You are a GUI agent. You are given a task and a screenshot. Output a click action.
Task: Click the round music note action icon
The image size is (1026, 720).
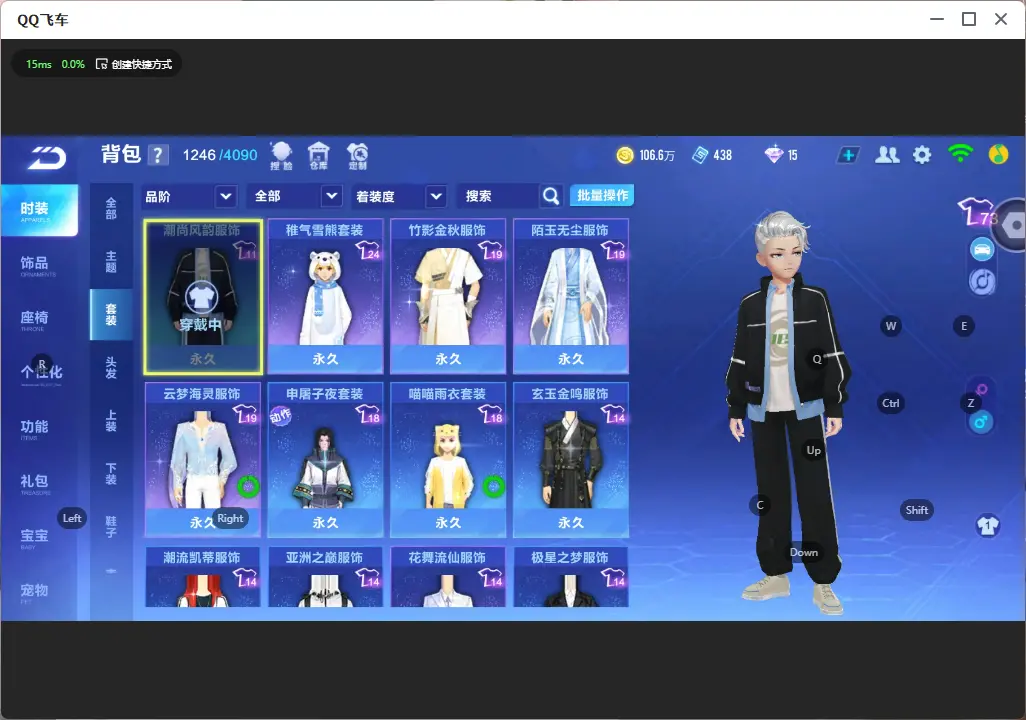(x=982, y=281)
